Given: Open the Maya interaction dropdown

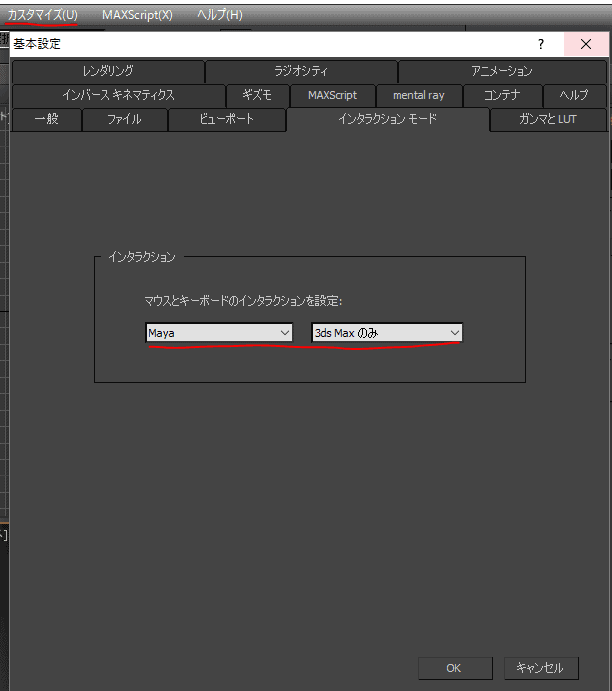Looking at the screenshot, I should 219,333.
